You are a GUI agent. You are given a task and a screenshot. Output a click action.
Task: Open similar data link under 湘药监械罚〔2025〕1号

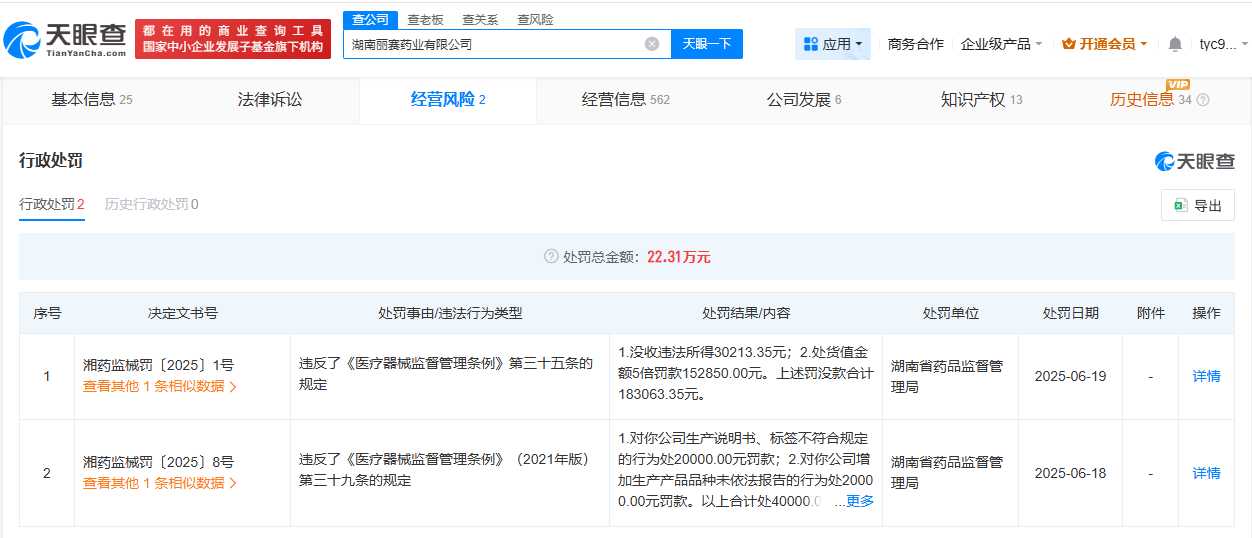(160, 386)
